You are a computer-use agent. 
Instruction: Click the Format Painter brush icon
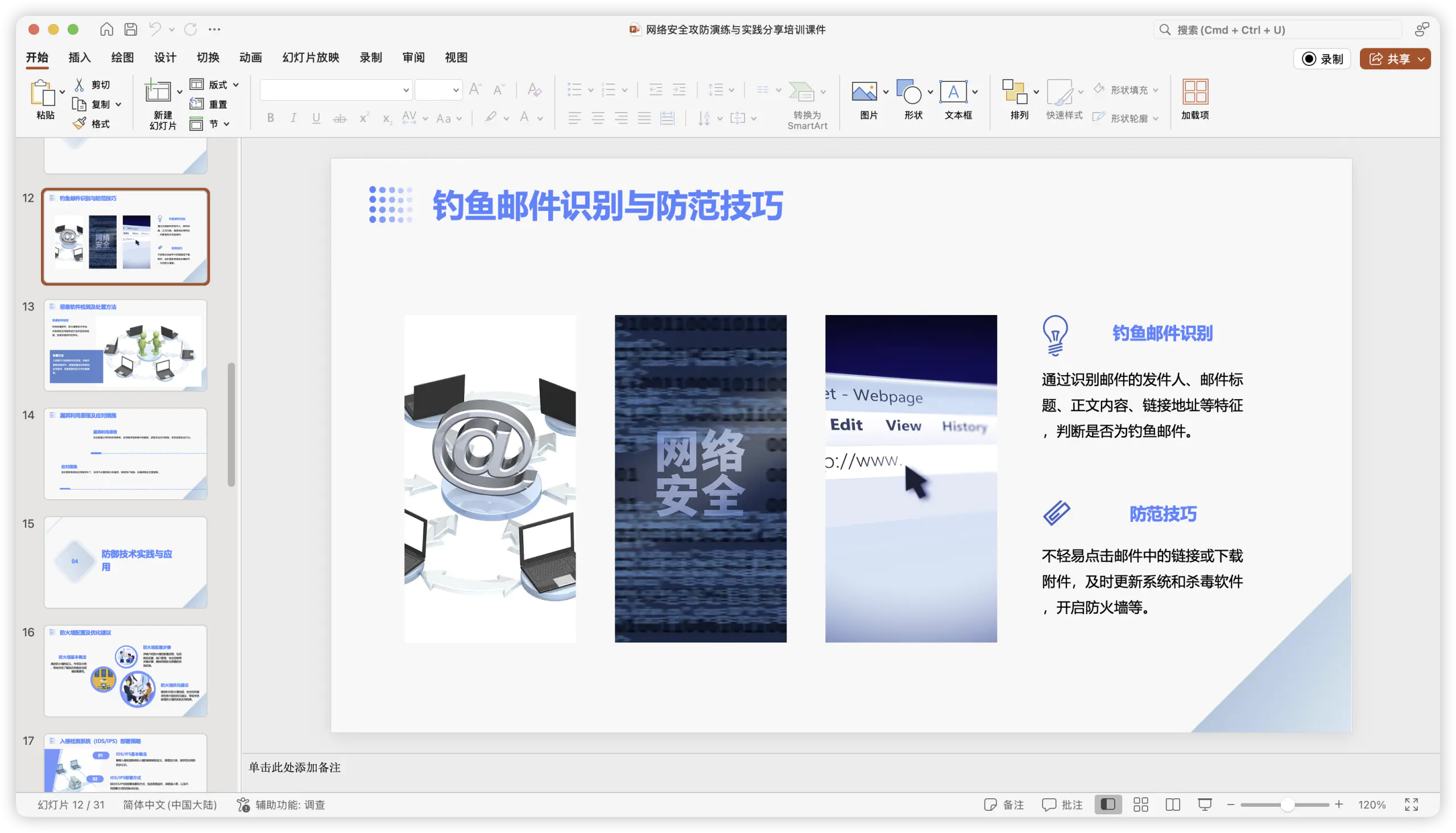click(x=80, y=123)
